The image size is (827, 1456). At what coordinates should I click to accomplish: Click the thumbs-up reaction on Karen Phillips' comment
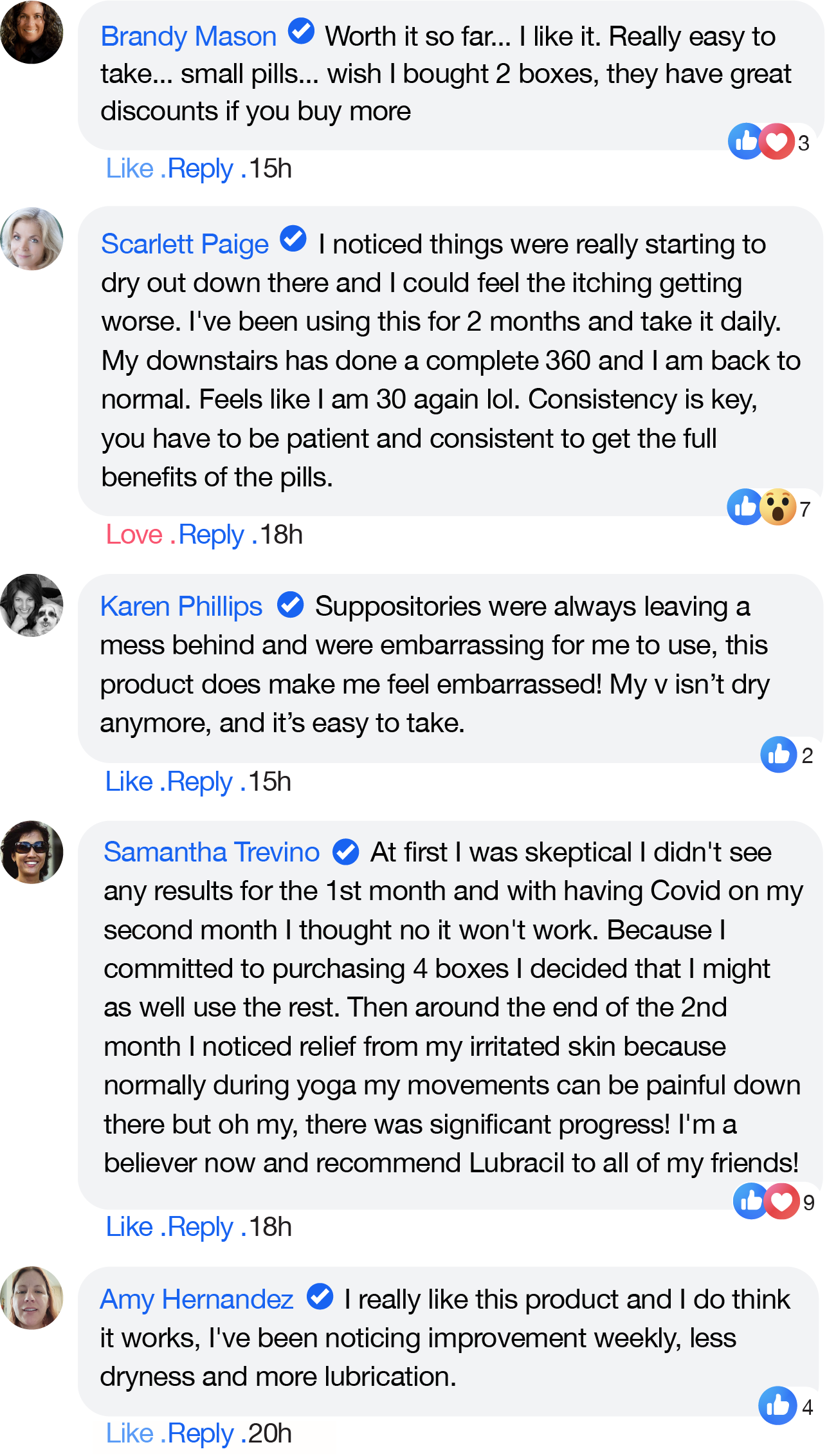pos(778,754)
